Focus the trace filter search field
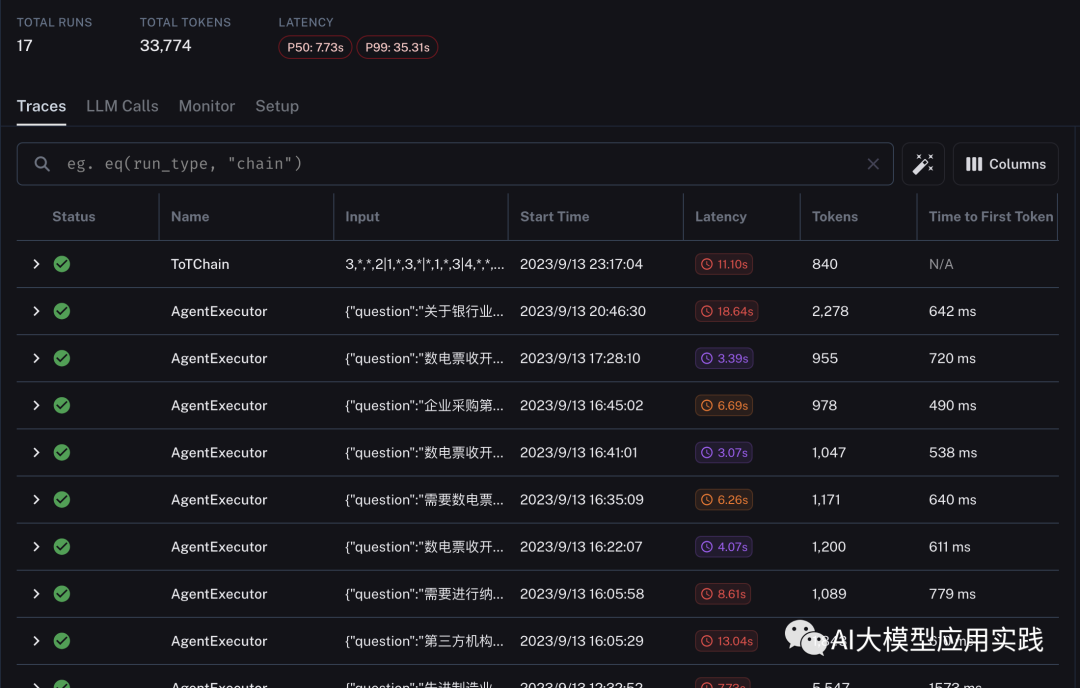1080x688 pixels. pos(450,164)
